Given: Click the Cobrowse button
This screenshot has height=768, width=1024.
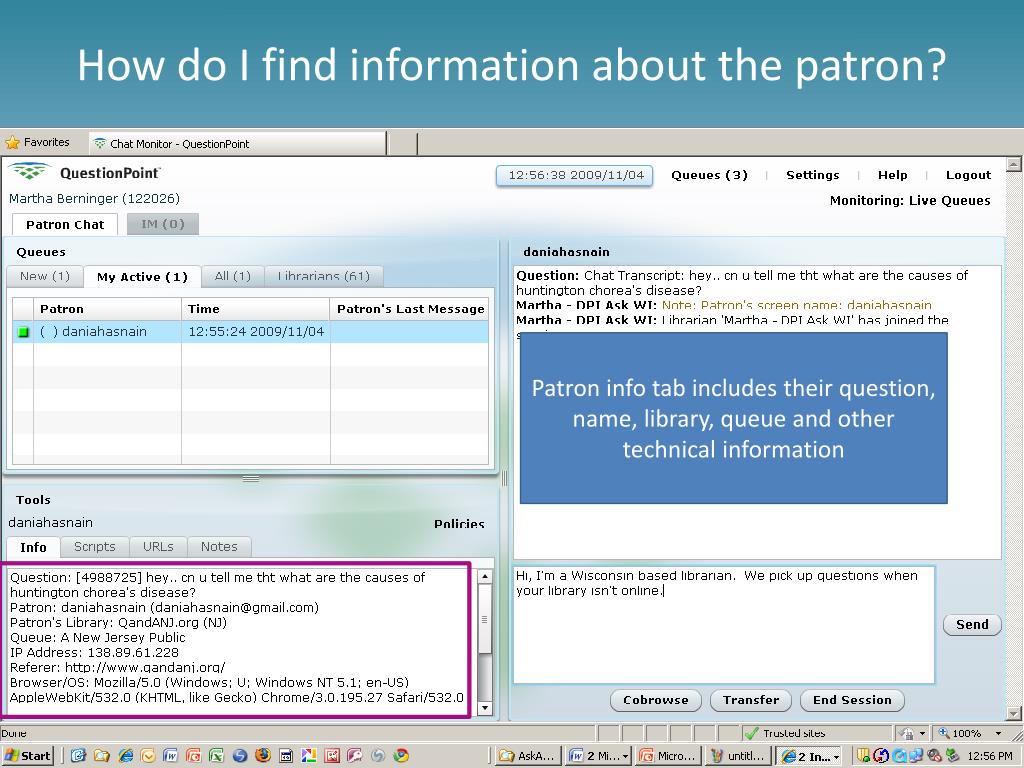Looking at the screenshot, I should coord(656,700).
